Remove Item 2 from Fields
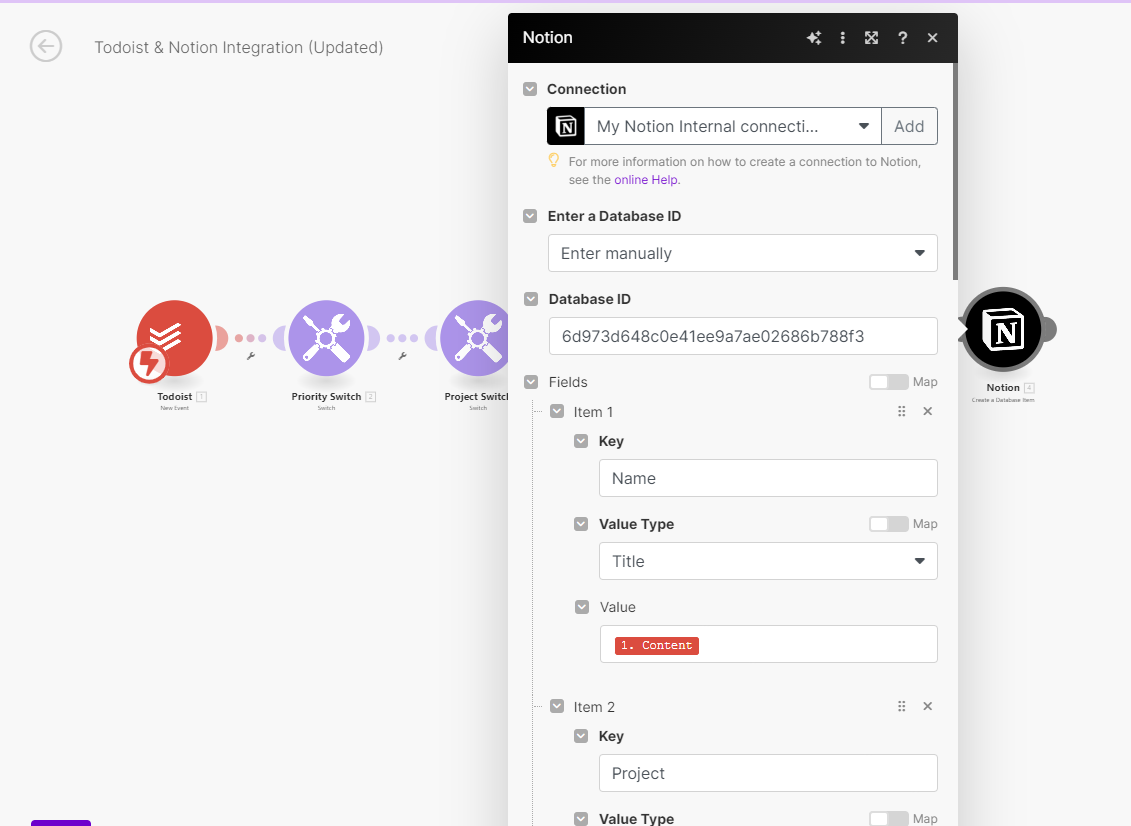 tap(928, 706)
